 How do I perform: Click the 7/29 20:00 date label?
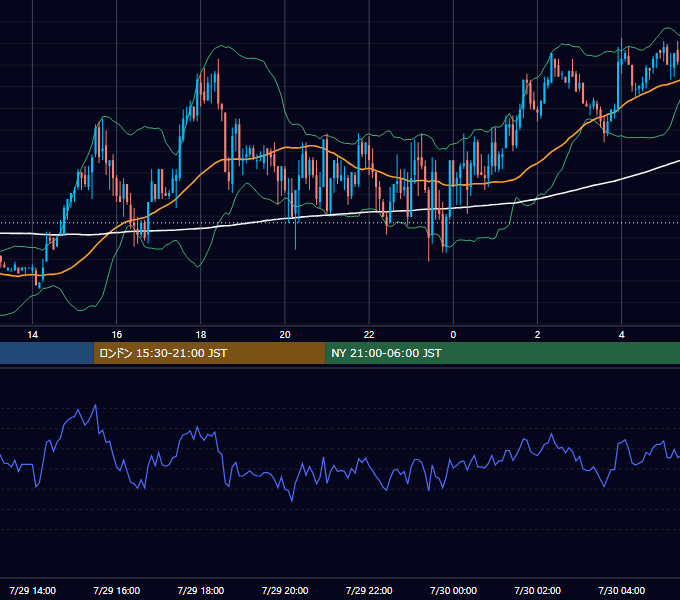[x=285, y=590]
